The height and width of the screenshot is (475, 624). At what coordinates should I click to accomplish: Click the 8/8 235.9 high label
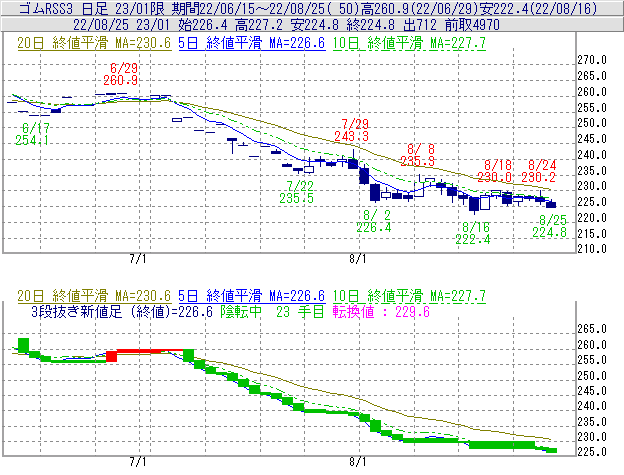[x=417, y=155]
